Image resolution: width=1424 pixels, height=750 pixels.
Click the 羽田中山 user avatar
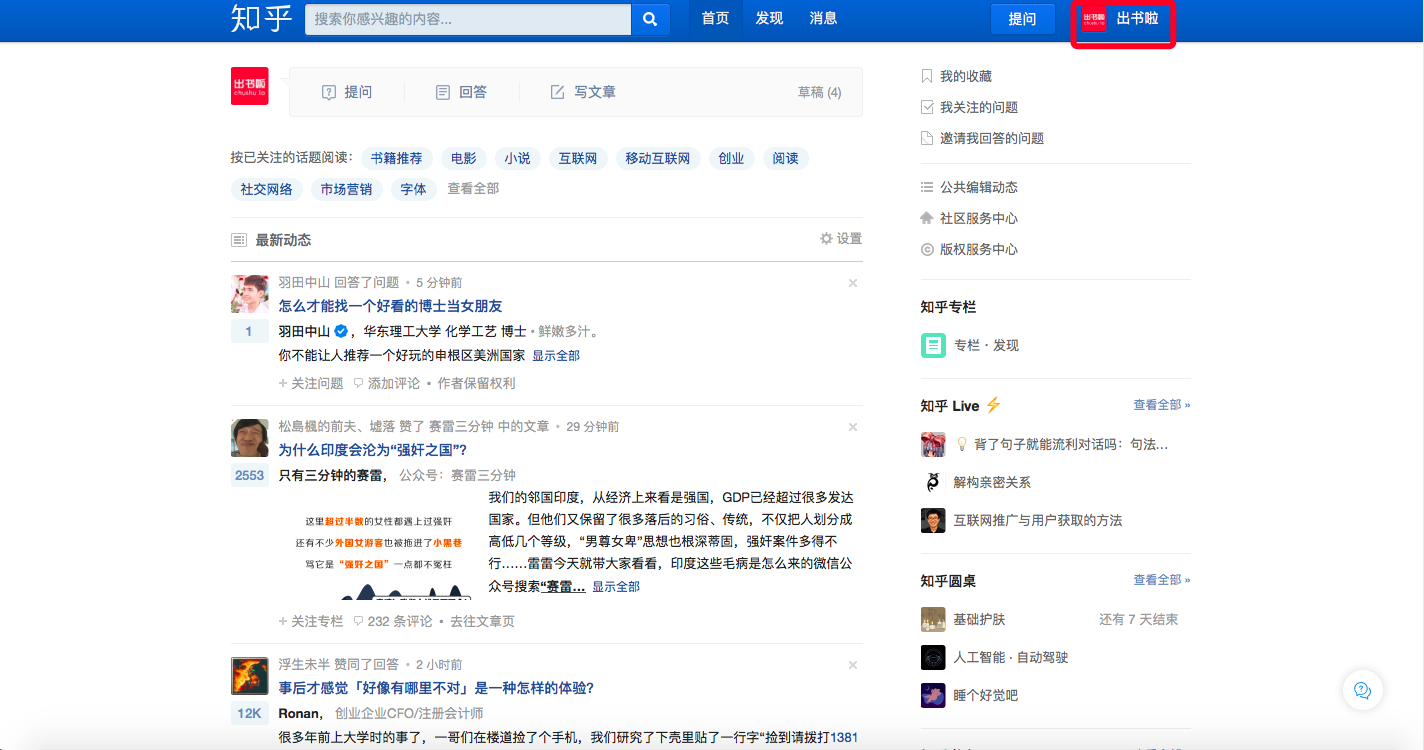point(249,294)
